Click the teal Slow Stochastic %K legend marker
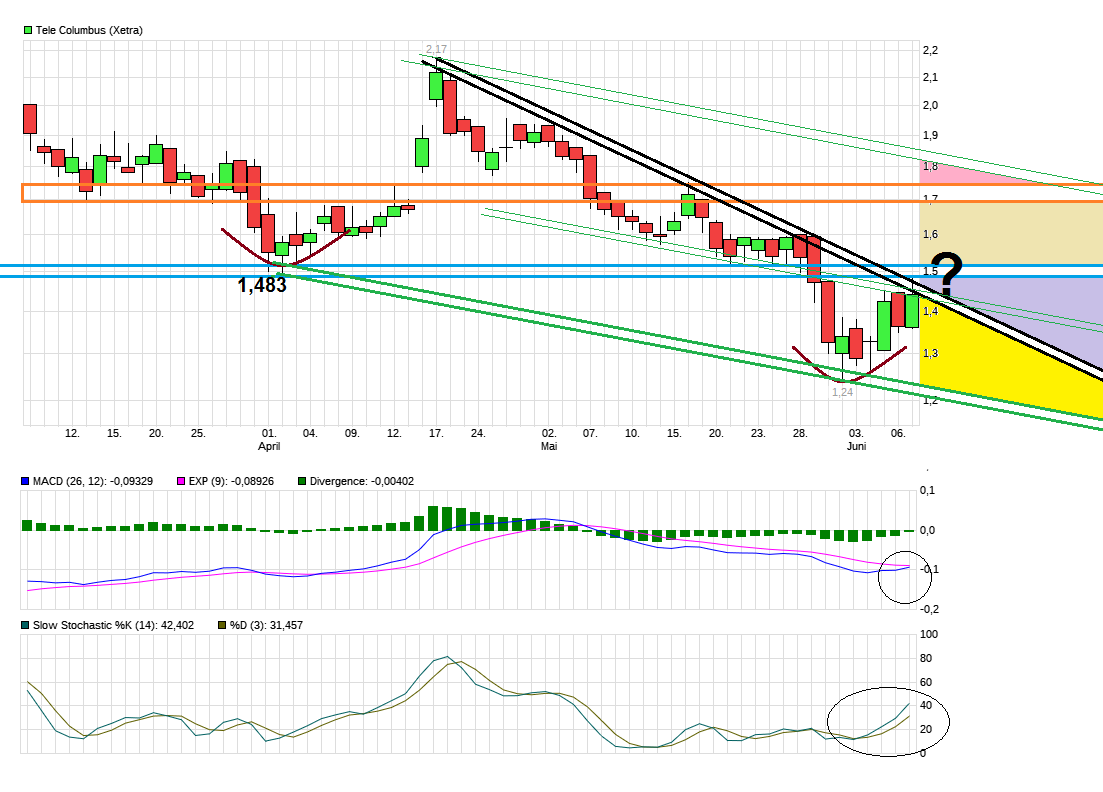1103x792 pixels. point(24,626)
